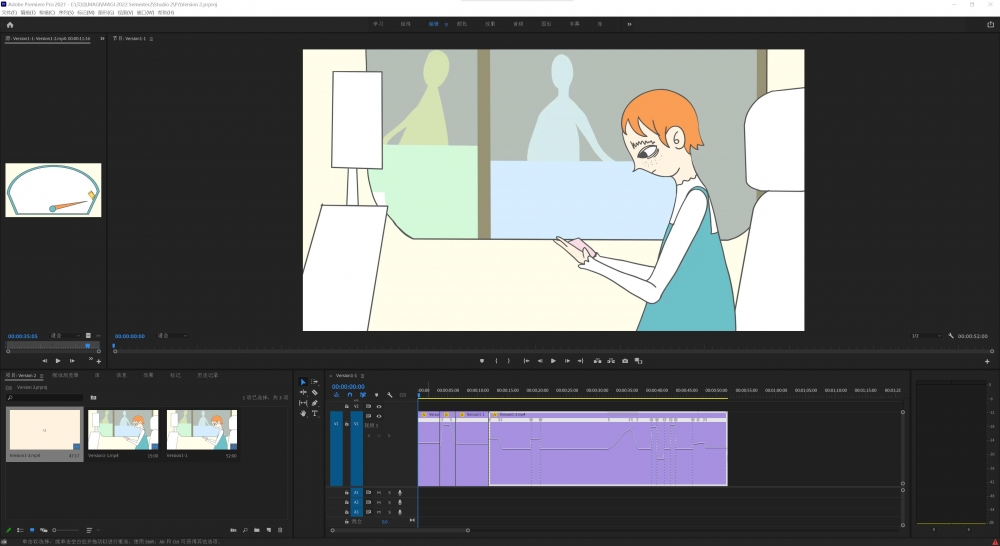Toggle V2 track output eye
Screen dimensions: 1000x546
tap(379, 406)
